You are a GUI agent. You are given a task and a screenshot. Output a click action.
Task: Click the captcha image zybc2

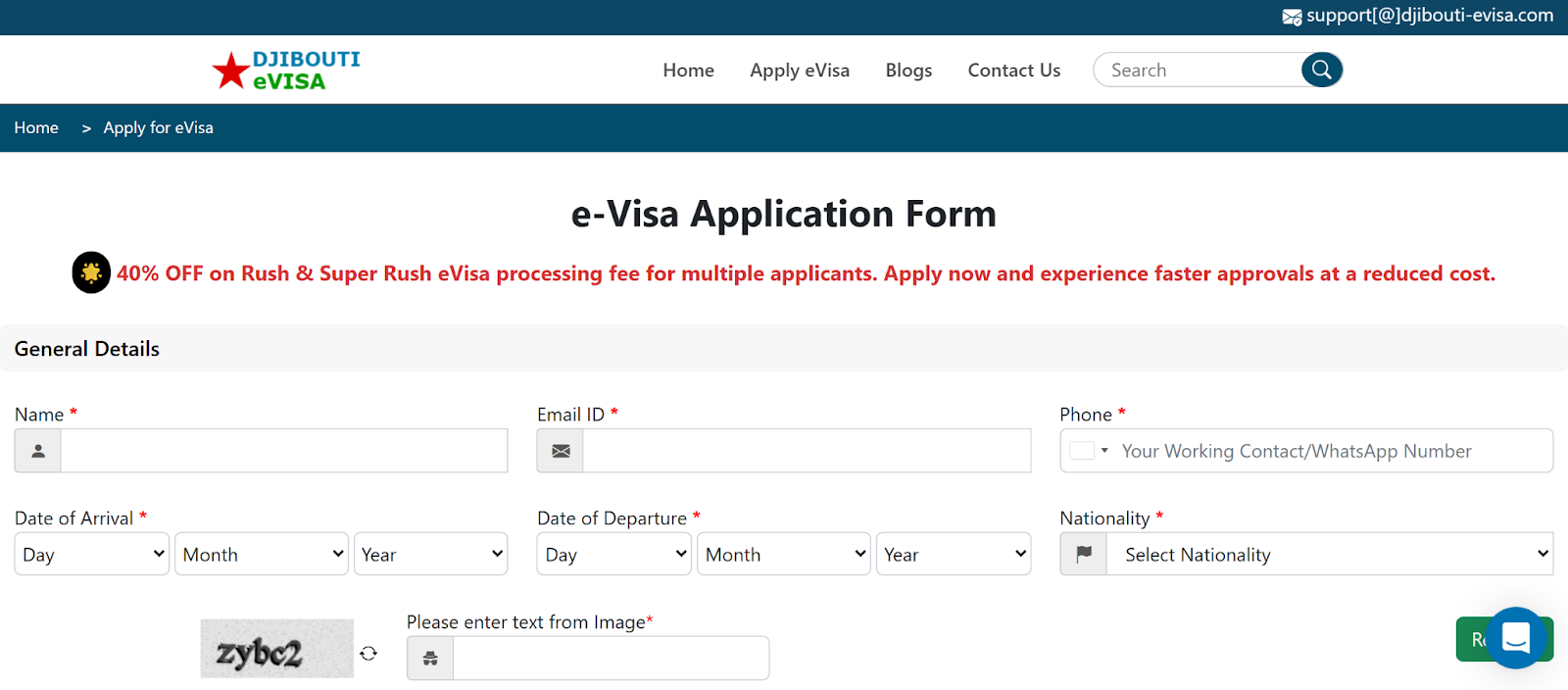click(276, 649)
